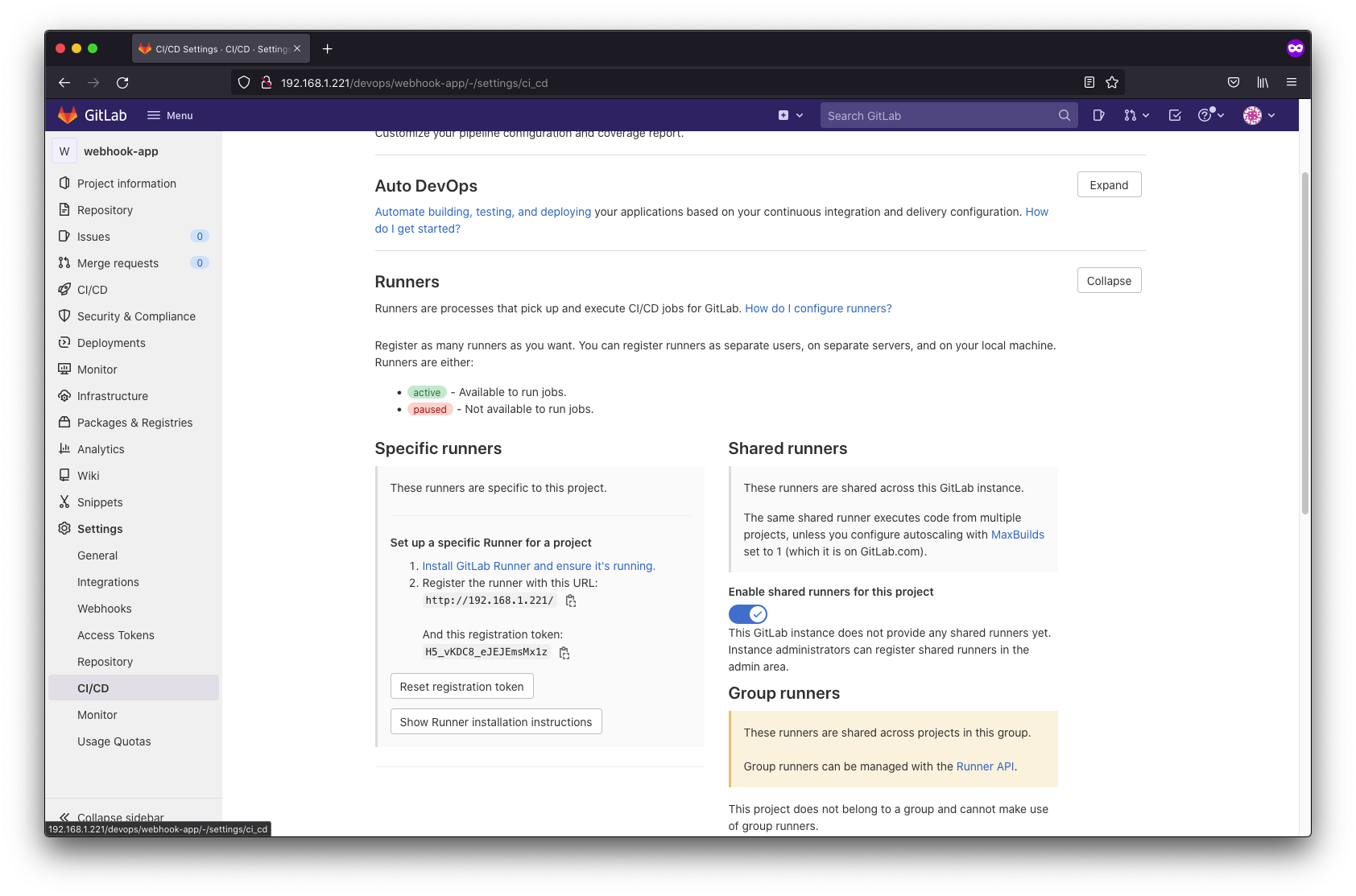
Task: Open the Runner API link
Action: coord(985,766)
